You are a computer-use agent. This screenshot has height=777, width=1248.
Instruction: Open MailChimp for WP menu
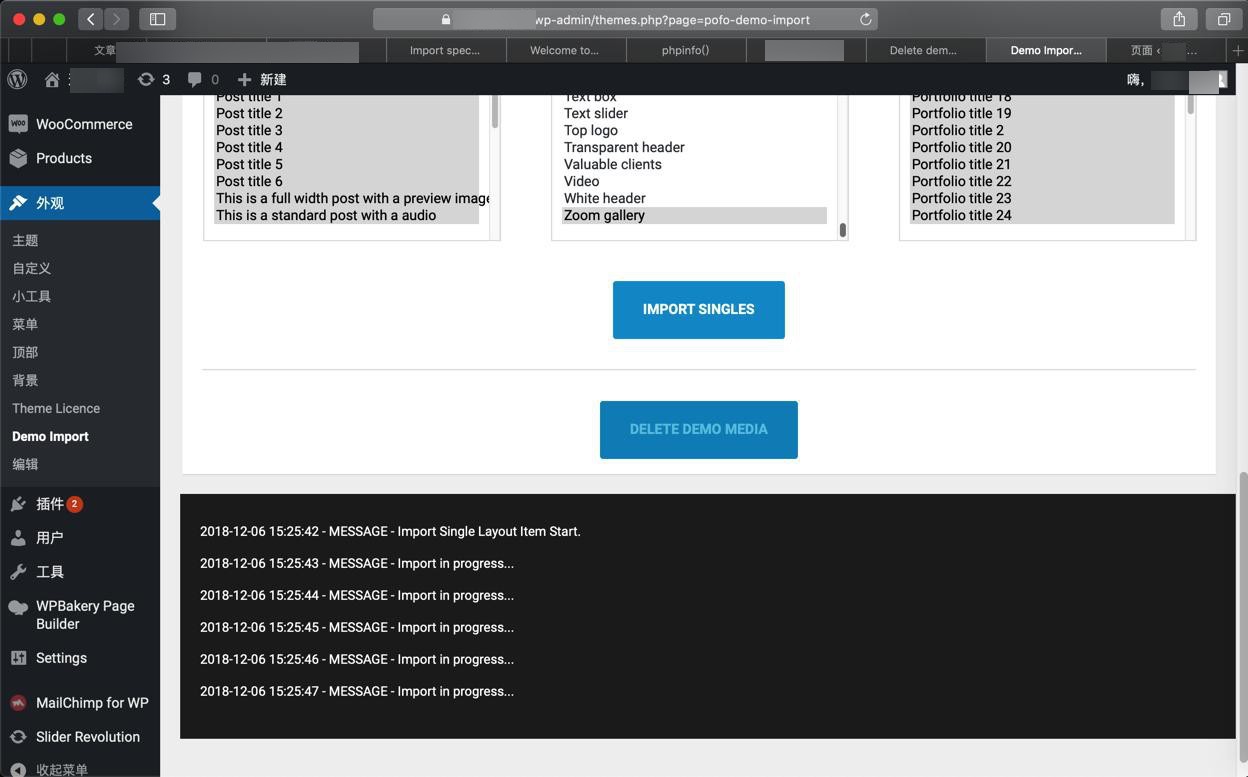click(x=80, y=703)
